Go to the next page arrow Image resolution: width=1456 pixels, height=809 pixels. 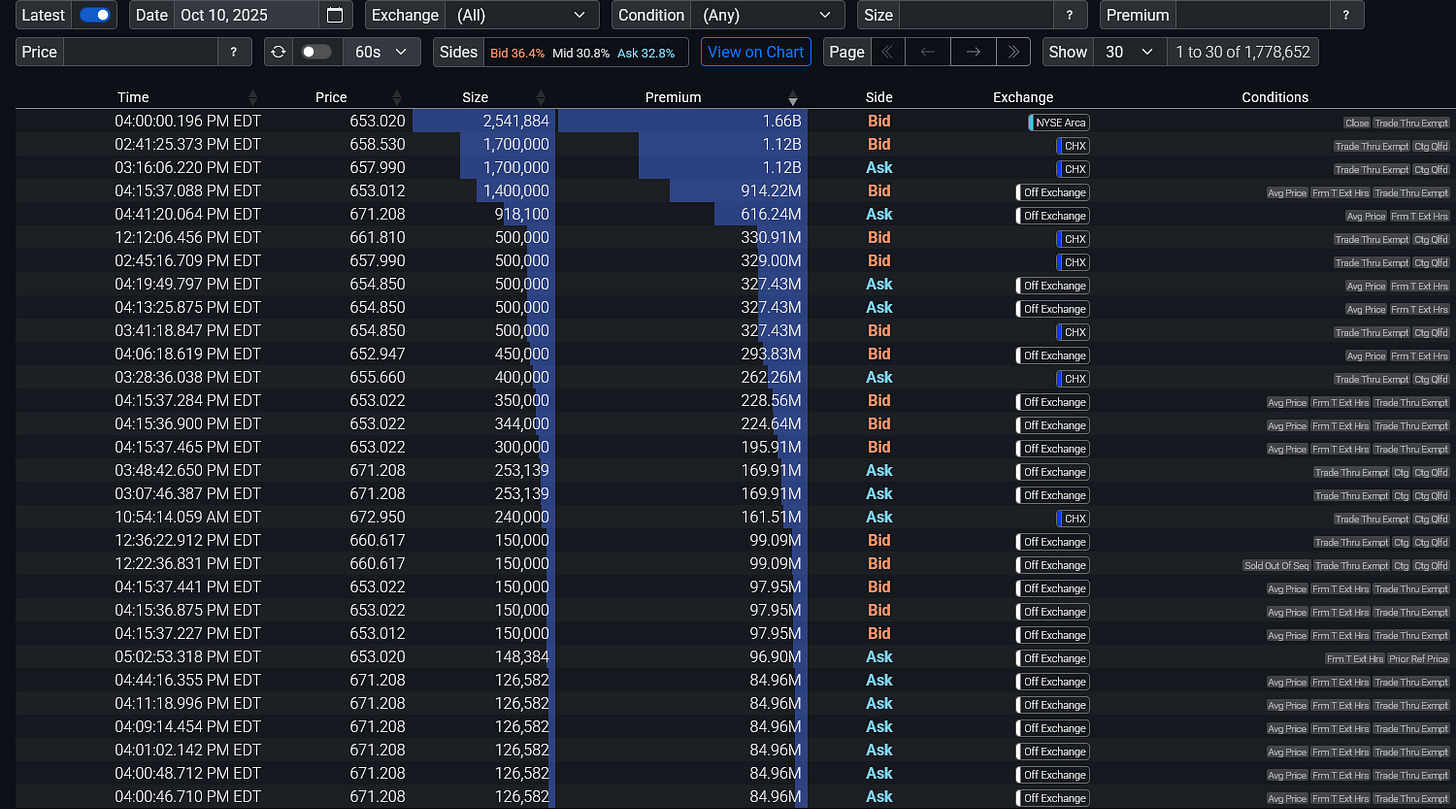[973, 52]
